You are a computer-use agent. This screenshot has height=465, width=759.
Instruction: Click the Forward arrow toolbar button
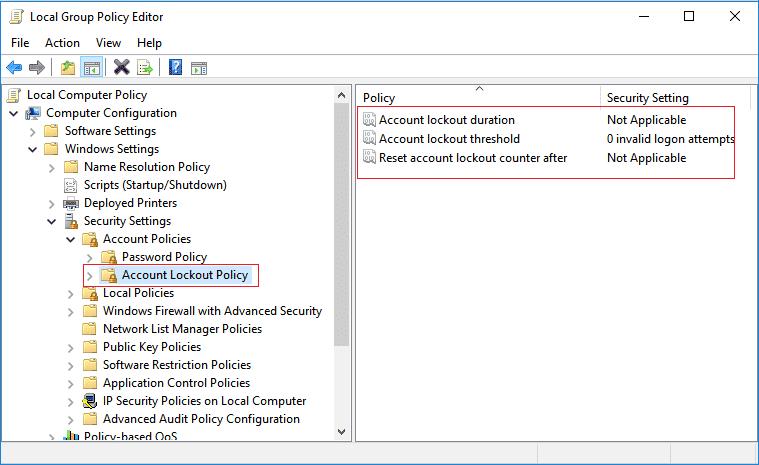[x=37, y=68]
